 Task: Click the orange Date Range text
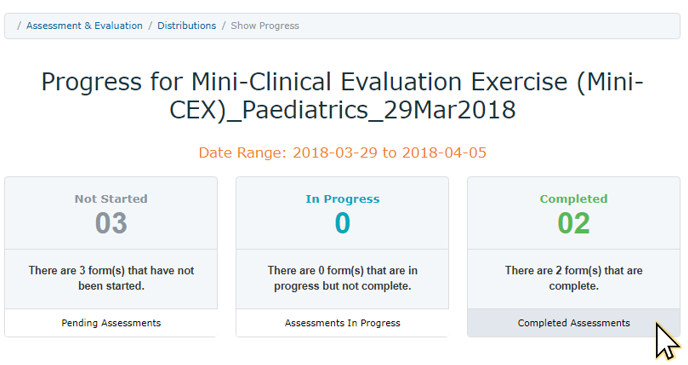342,153
